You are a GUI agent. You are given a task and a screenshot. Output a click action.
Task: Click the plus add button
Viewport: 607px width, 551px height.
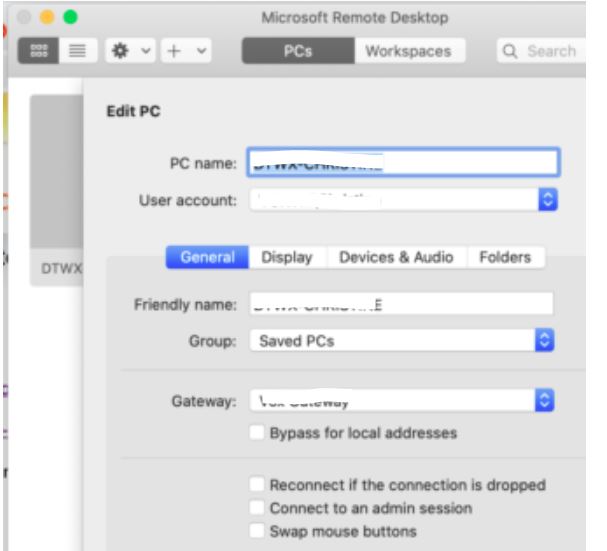click(x=174, y=51)
